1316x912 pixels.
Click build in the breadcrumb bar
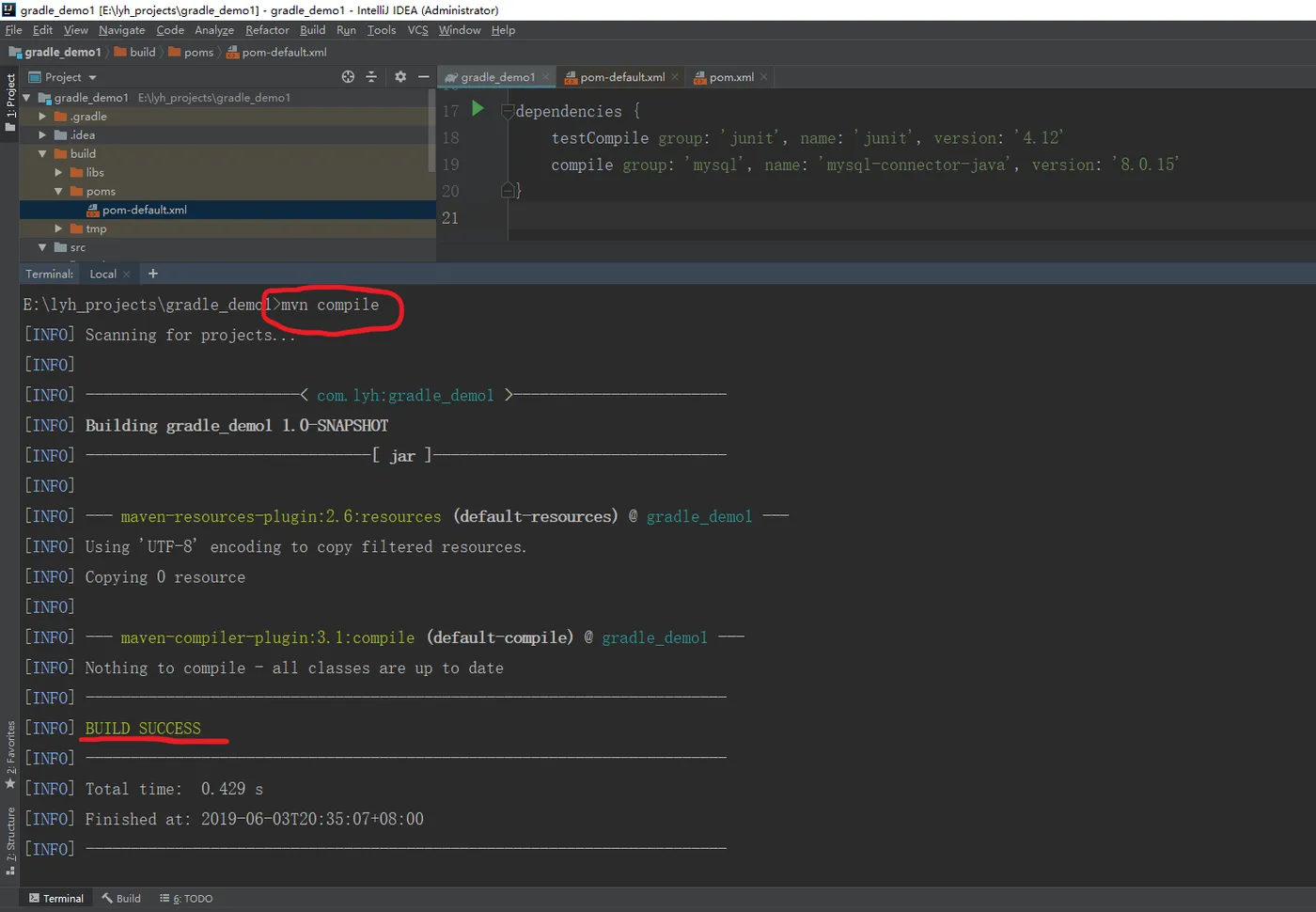[x=135, y=52]
